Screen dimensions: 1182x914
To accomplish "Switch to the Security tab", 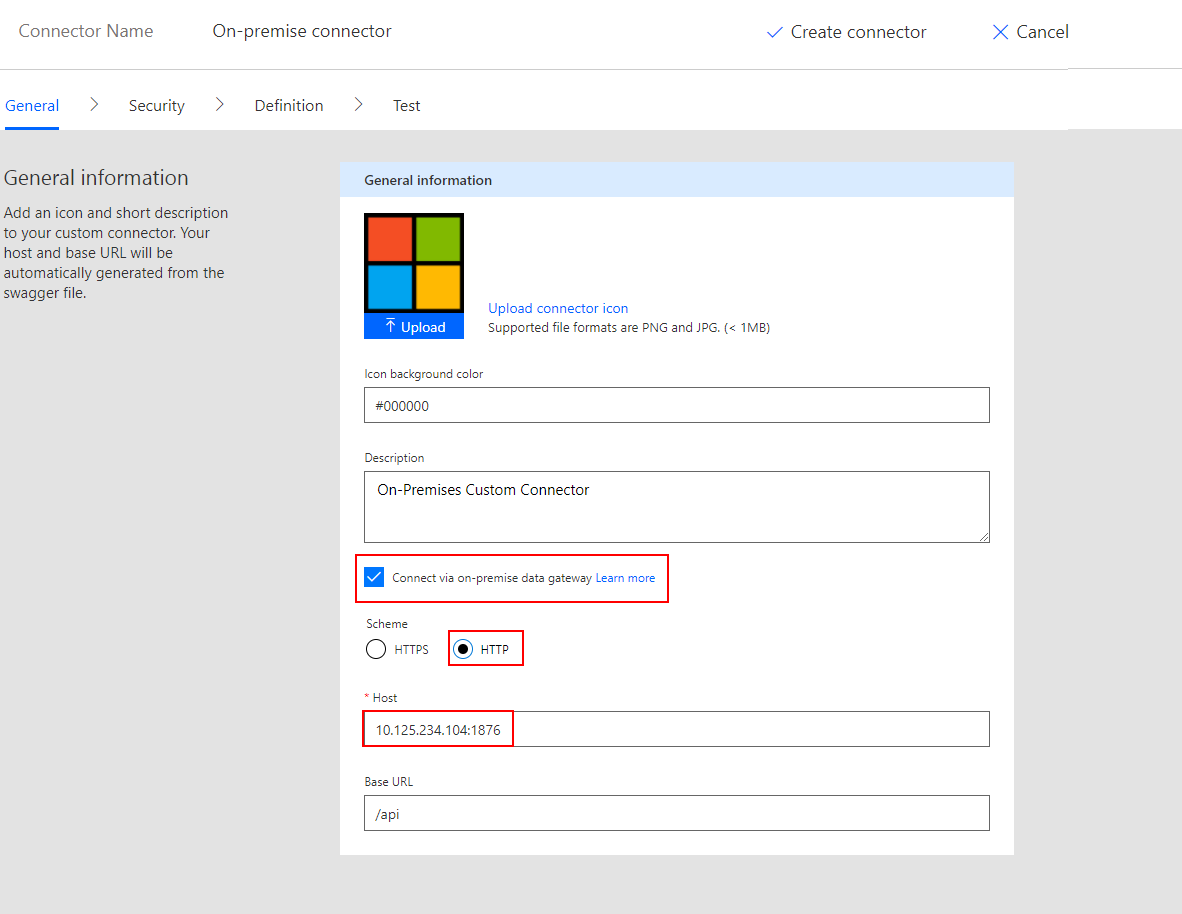I will pos(157,105).
